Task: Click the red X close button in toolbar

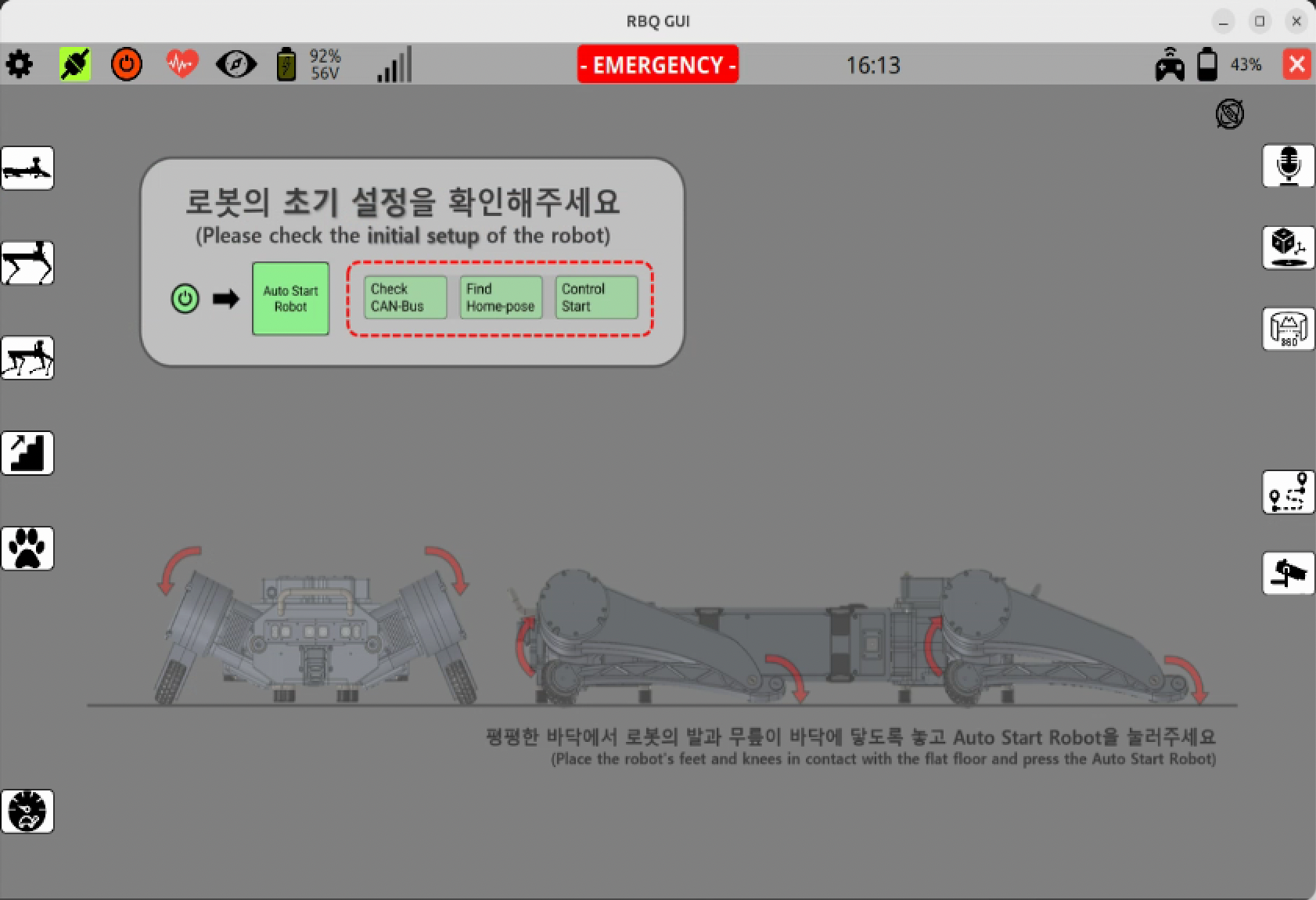Action: 1296,64
